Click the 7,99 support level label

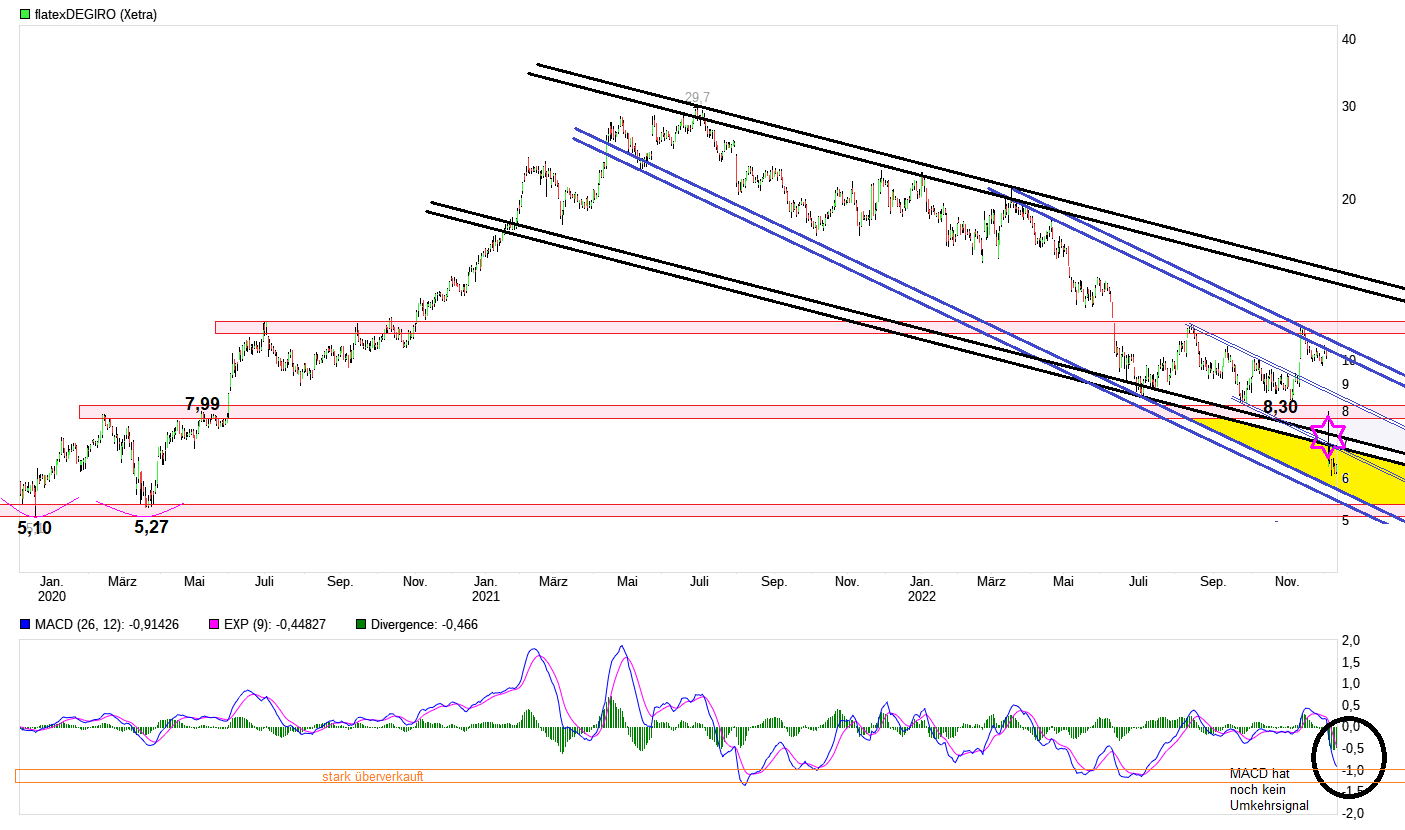[x=200, y=403]
